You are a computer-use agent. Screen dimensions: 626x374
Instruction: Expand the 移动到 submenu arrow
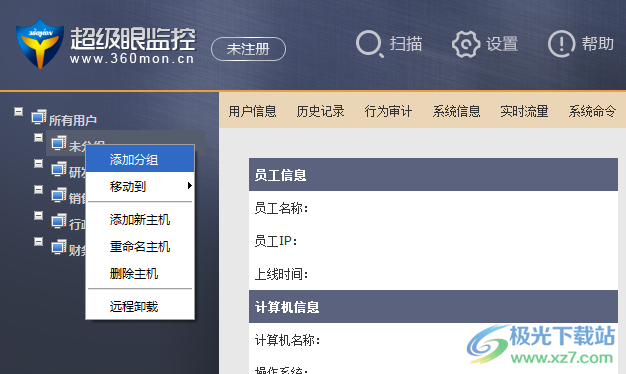point(189,186)
